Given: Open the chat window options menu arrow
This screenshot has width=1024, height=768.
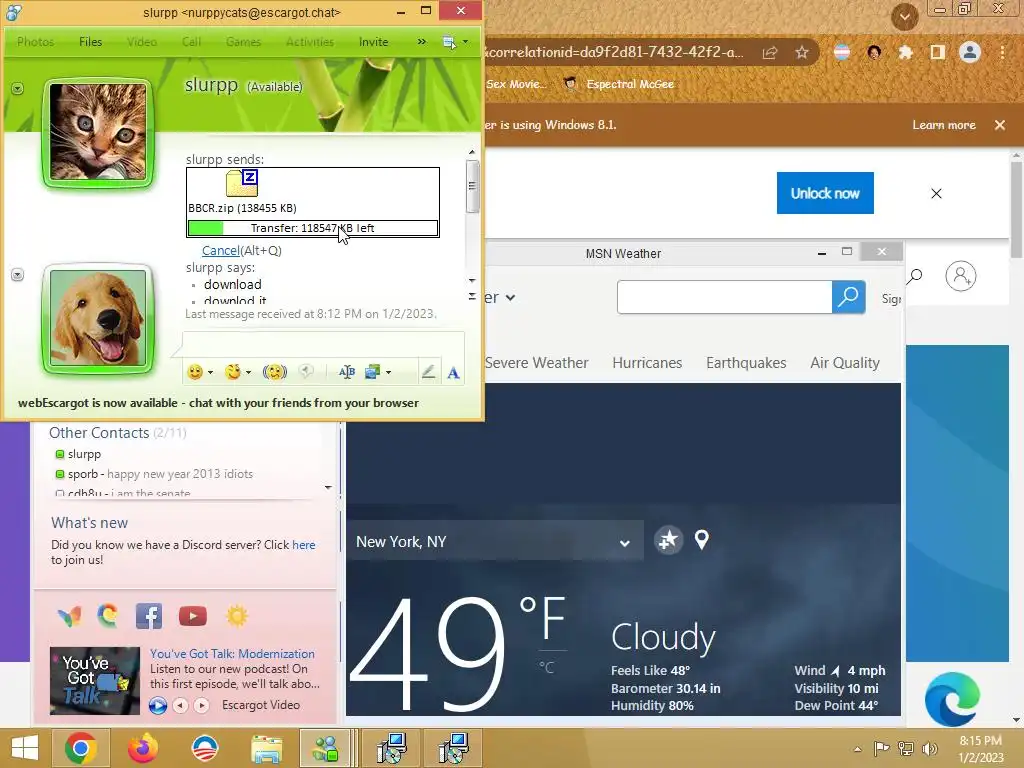Looking at the screenshot, I should [x=466, y=42].
